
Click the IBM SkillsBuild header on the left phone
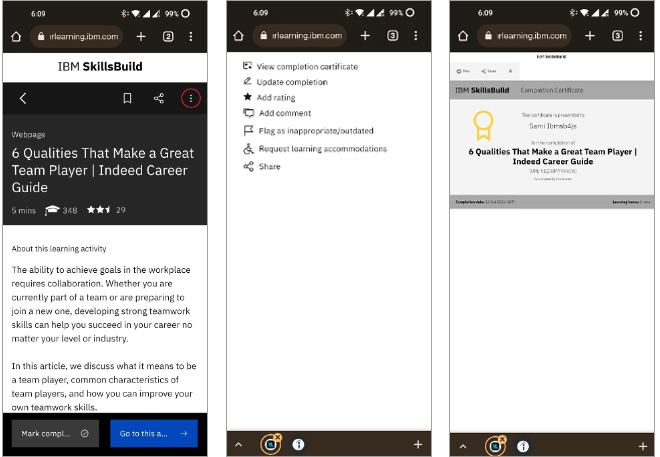point(100,66)
